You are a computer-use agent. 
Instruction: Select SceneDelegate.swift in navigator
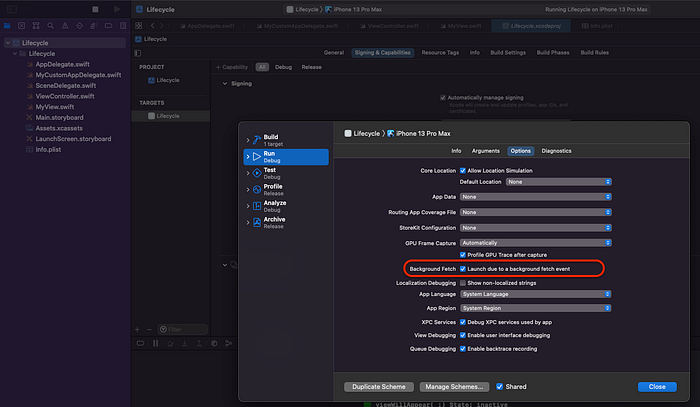point(66,85)
